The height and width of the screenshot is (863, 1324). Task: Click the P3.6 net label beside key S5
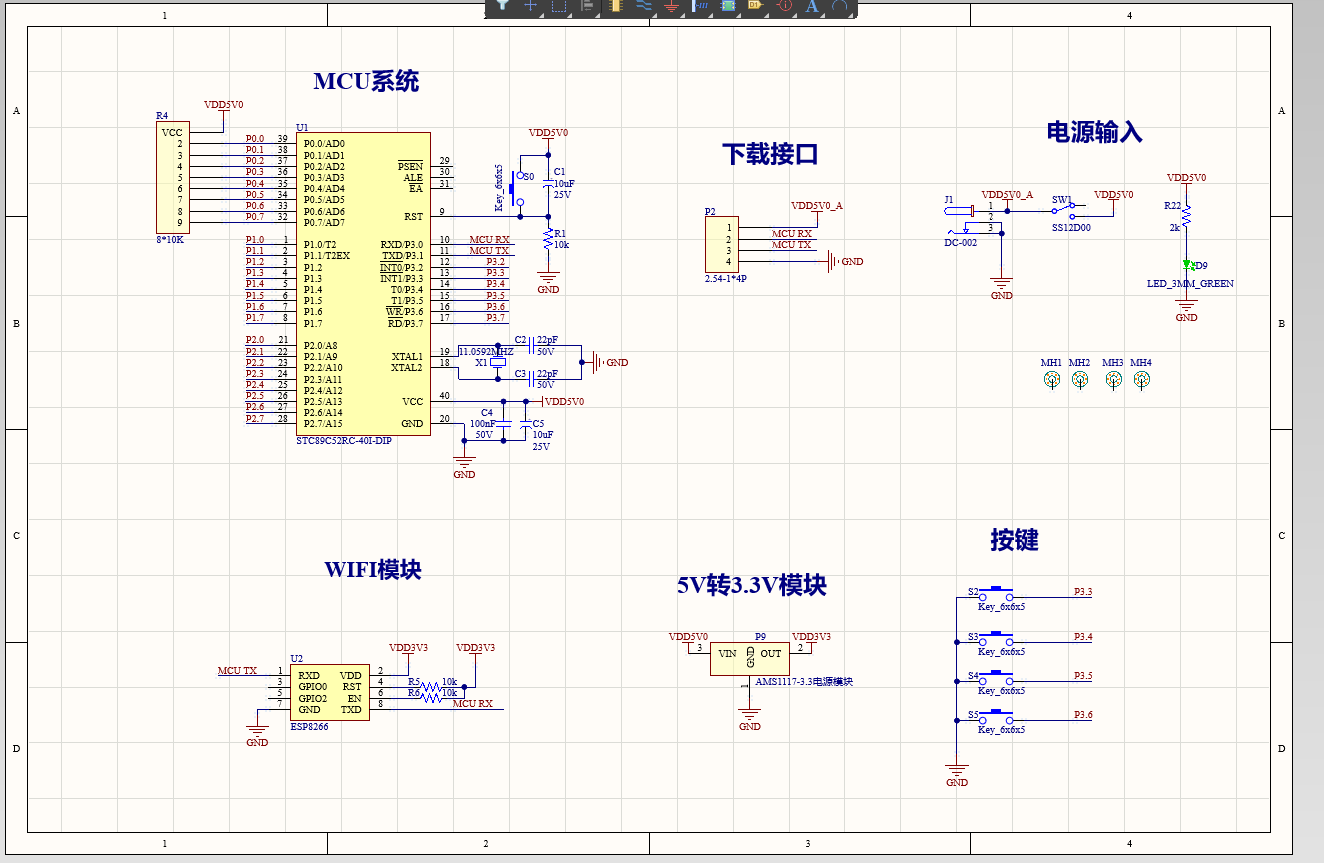point(1083,715)
